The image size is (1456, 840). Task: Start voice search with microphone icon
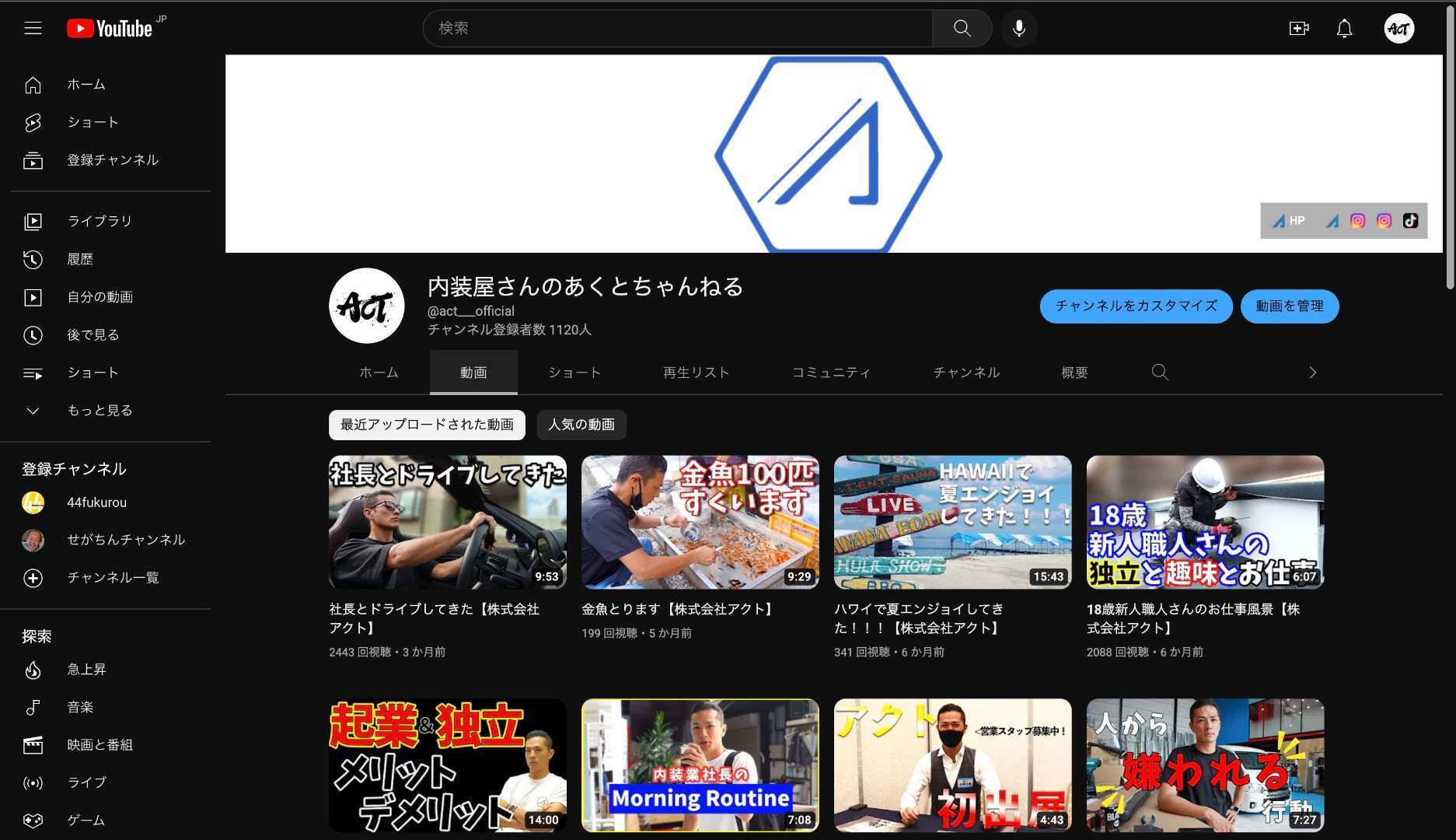pos(1018,29)
